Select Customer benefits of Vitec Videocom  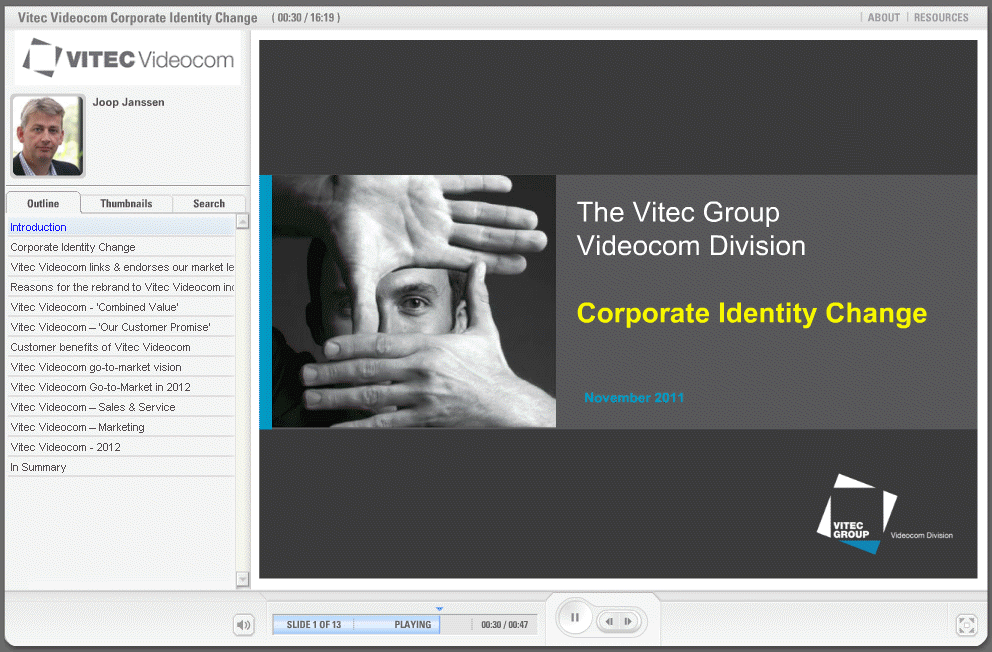click(121, 347)
